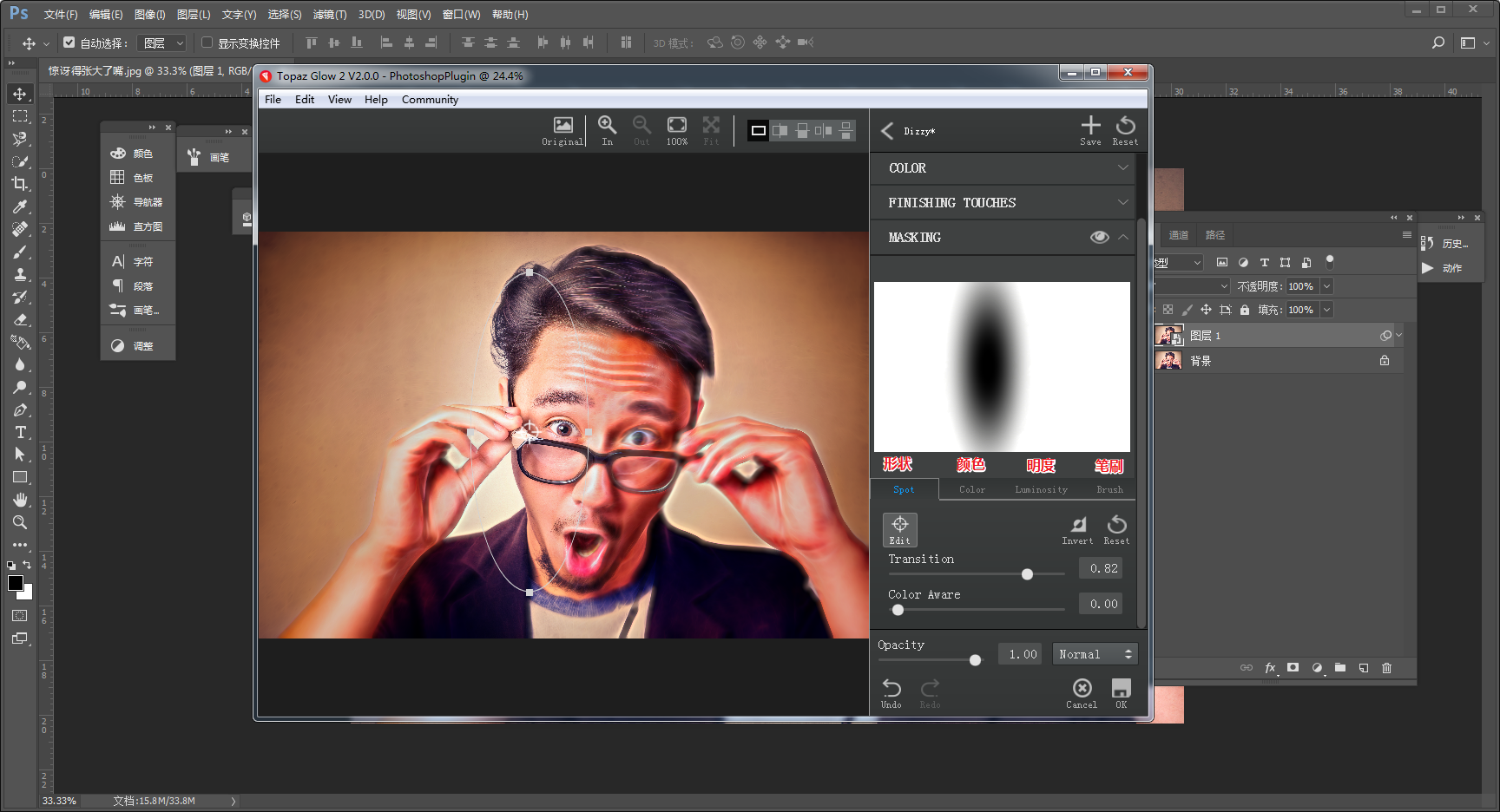Open the Community menu in Topaz
Screen dimensions: 1500x812
[x=430, y=100]
